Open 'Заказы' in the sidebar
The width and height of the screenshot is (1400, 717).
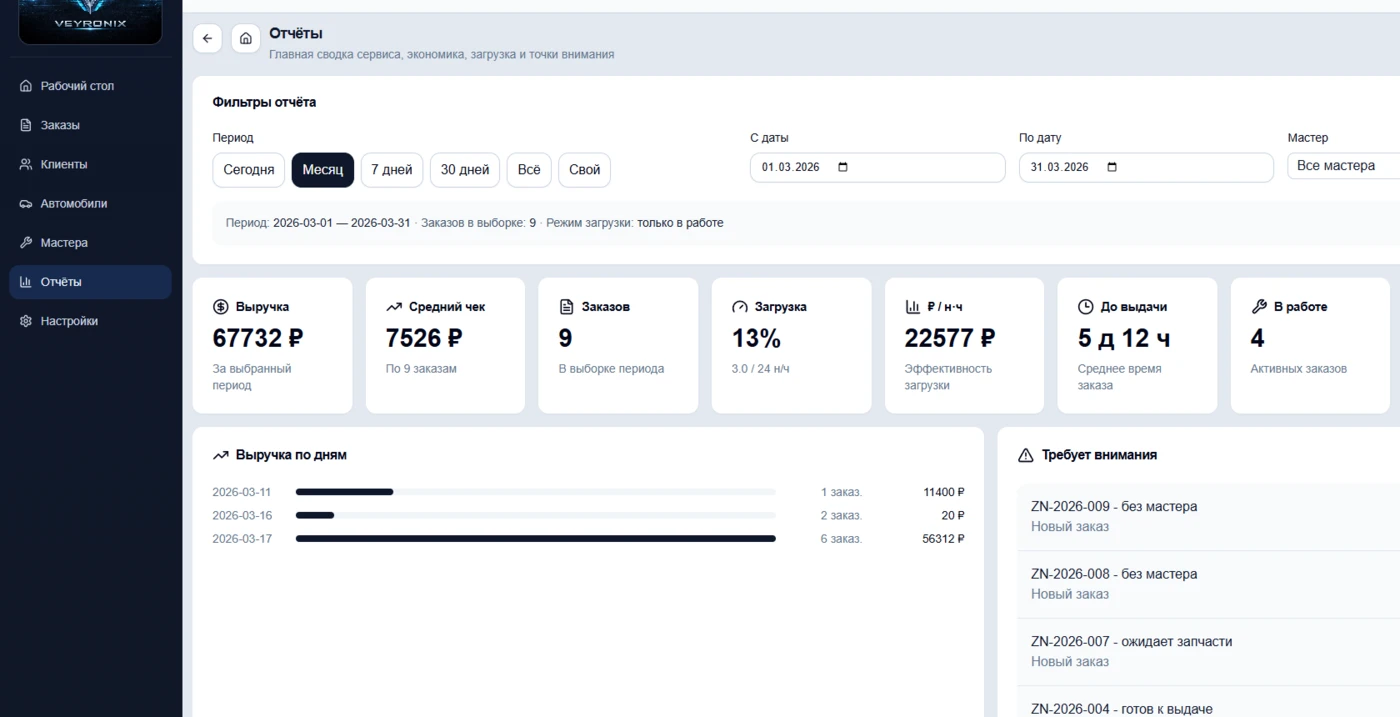click(60, 125)
